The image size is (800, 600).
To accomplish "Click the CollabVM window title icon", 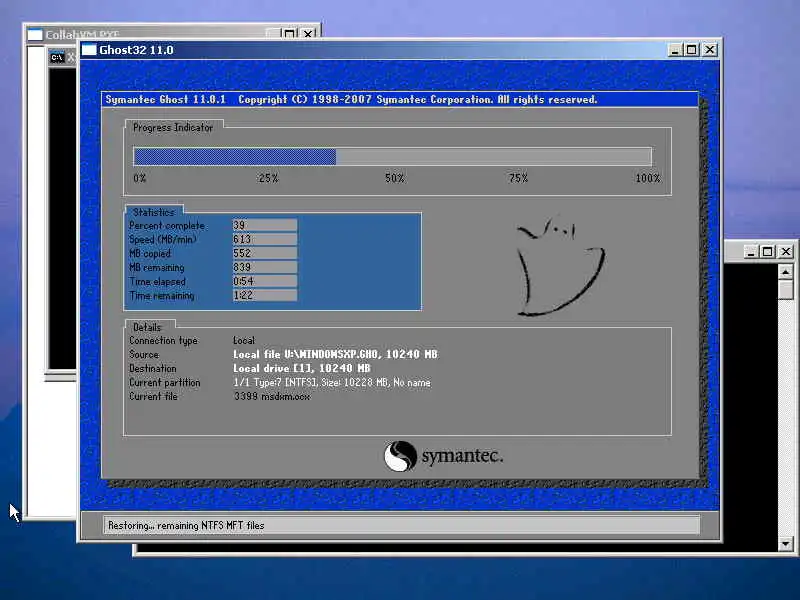I will coord(35,35).
